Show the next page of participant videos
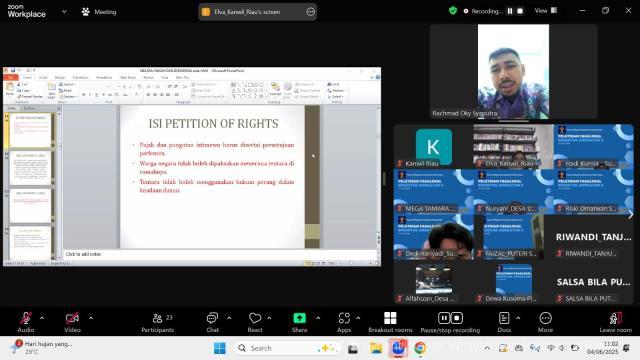 pos(630,214)
